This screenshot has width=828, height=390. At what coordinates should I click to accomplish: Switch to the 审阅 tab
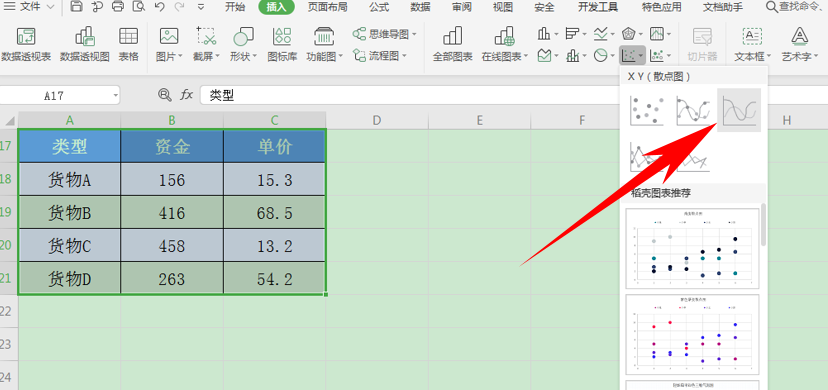click(x=462, y=7)
